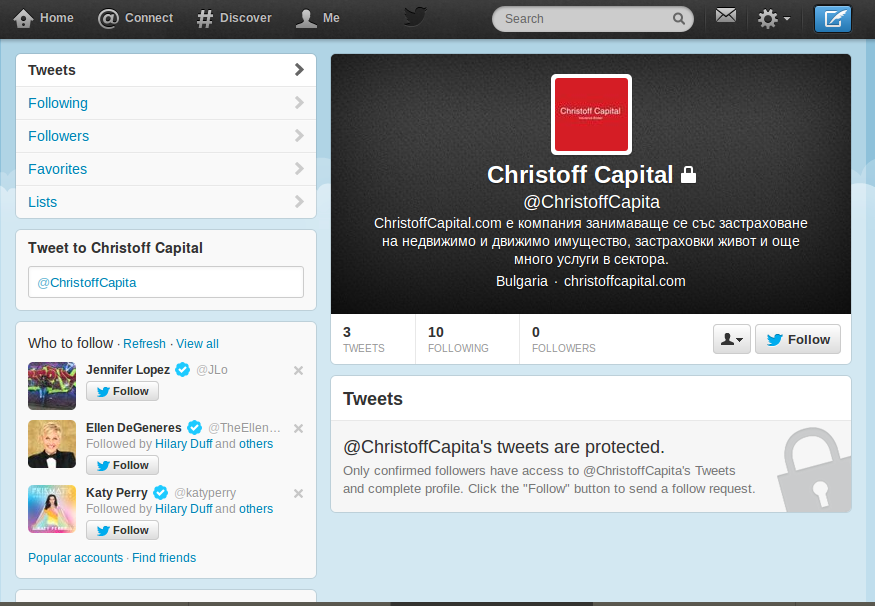Screen dimensions: 875x606
Task: Follow Jennifer Lopez
Action: (122, 391)
